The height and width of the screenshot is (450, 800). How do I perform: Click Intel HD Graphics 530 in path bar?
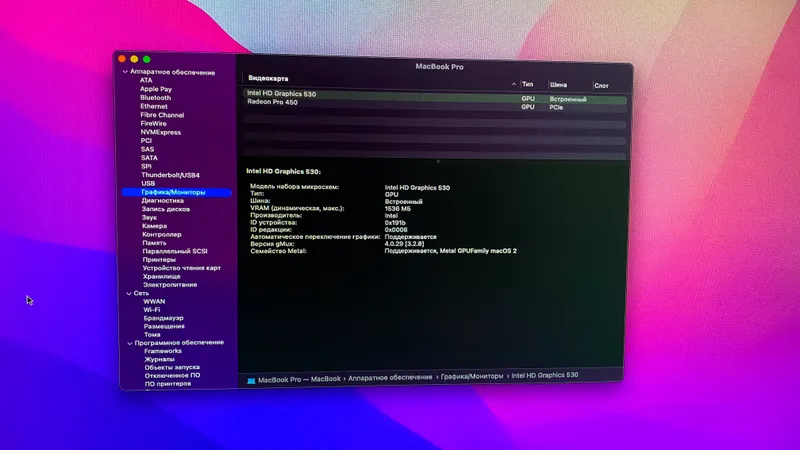[x=544, y=375]
